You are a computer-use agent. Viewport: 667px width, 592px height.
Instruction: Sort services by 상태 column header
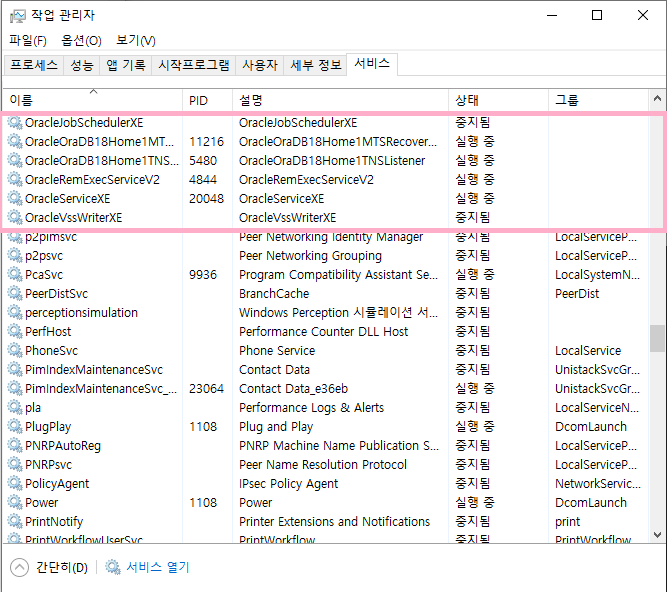click(x=498, y=100)
